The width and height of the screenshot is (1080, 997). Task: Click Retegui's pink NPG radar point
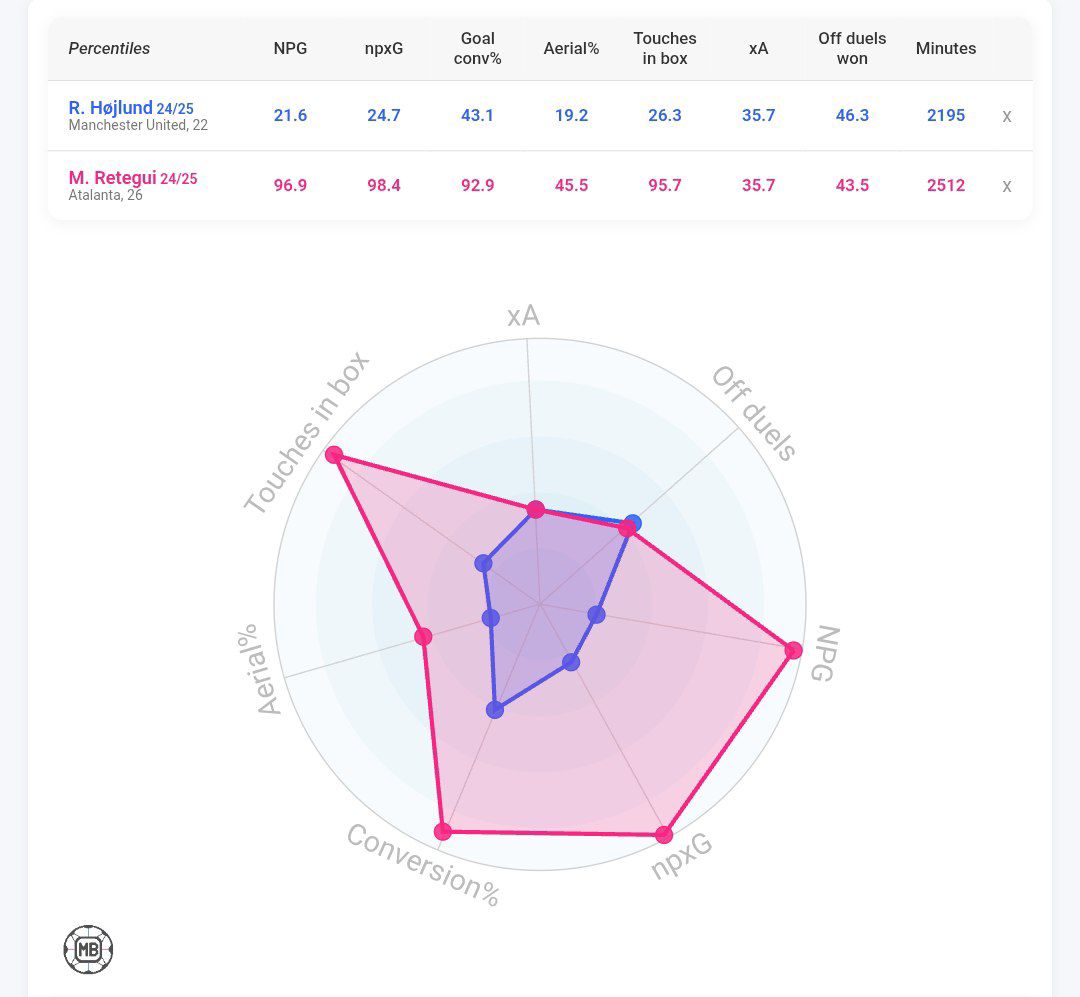click(794, 651)
